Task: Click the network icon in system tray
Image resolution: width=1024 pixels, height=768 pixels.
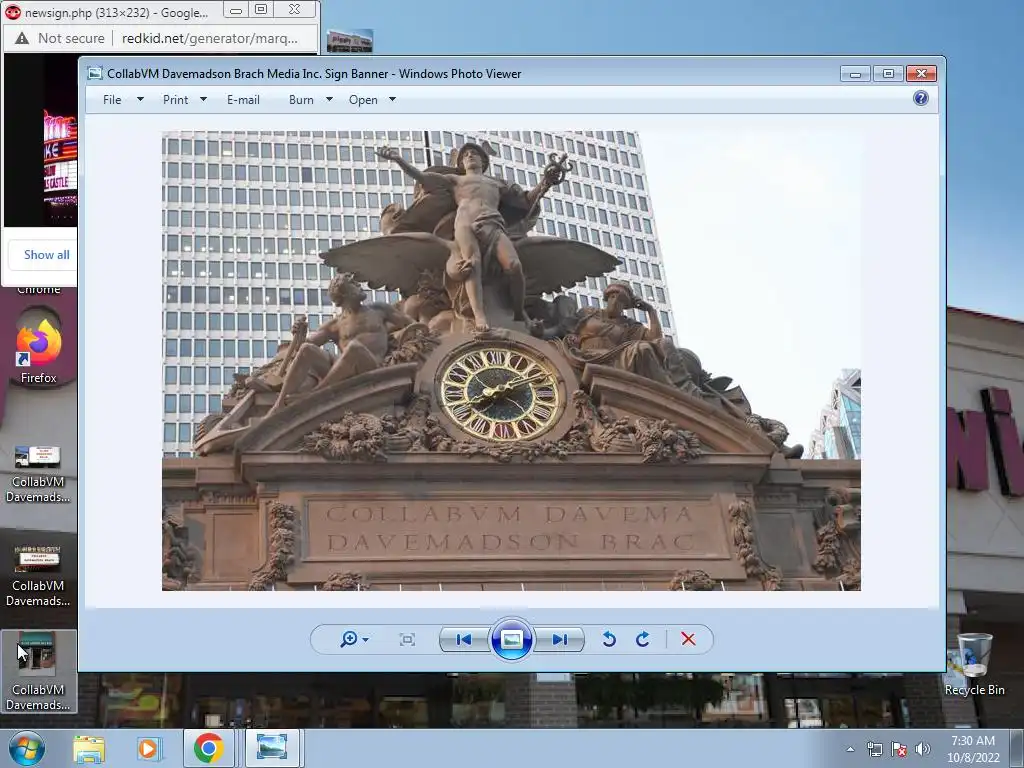Action: tap(874, 750)
